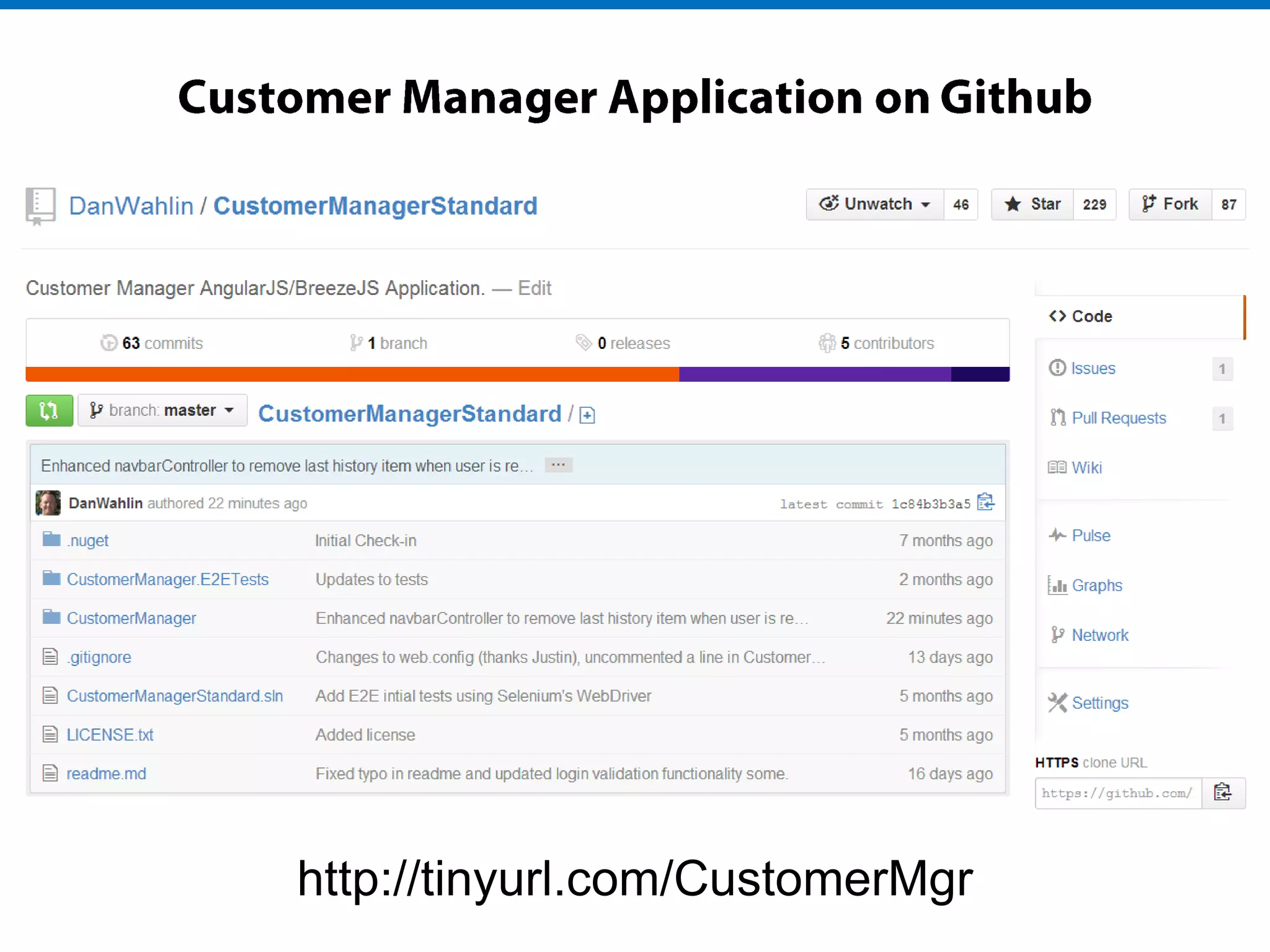
Task: Open the LICENSE.txt file link
Action: [x=110, y=734]
